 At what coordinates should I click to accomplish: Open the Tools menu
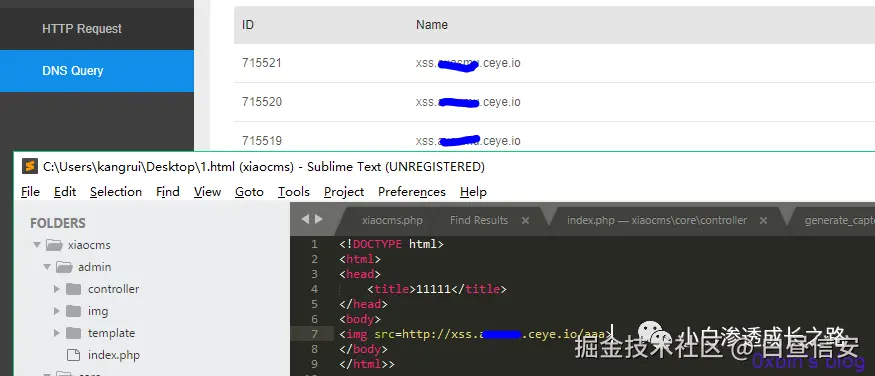294,192
